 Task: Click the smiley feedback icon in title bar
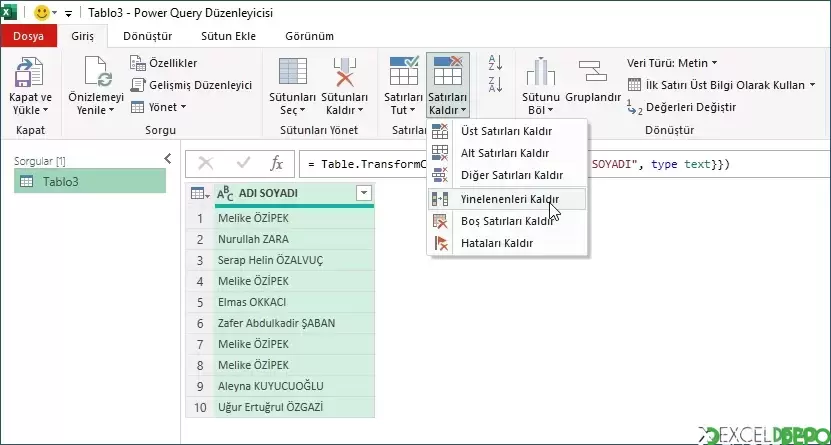pyautogui.click(x=41, y=13)
